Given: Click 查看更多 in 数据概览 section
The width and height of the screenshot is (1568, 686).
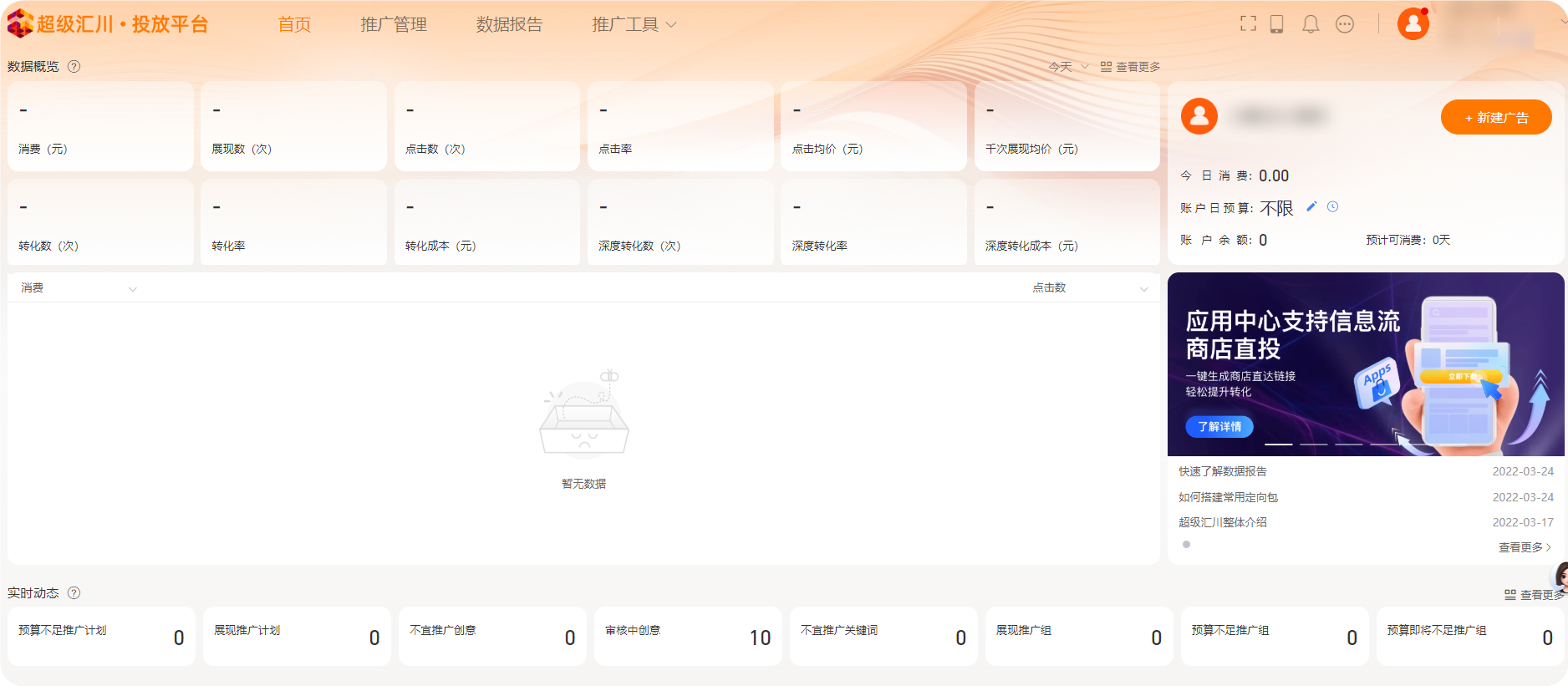Looking at the screenshot, I should (x=1138, y=67).
